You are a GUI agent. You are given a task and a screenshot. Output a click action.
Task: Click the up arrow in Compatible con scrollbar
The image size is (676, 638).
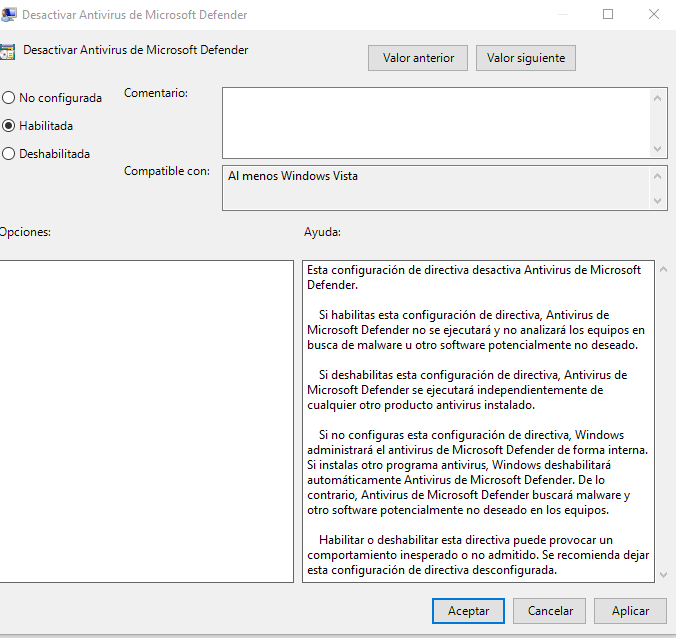click(x=658, y=176)
